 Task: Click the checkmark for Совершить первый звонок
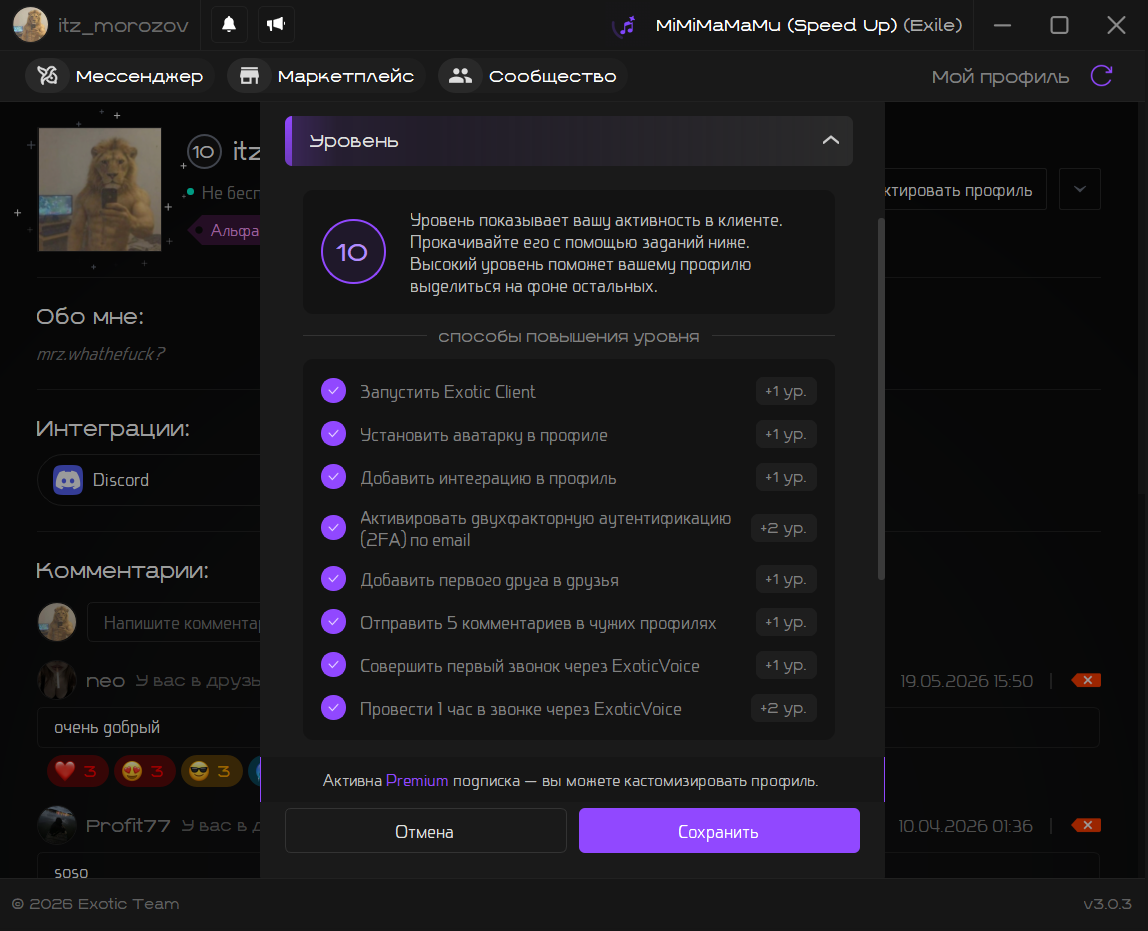pyautogui.click(x=334, y=665)
